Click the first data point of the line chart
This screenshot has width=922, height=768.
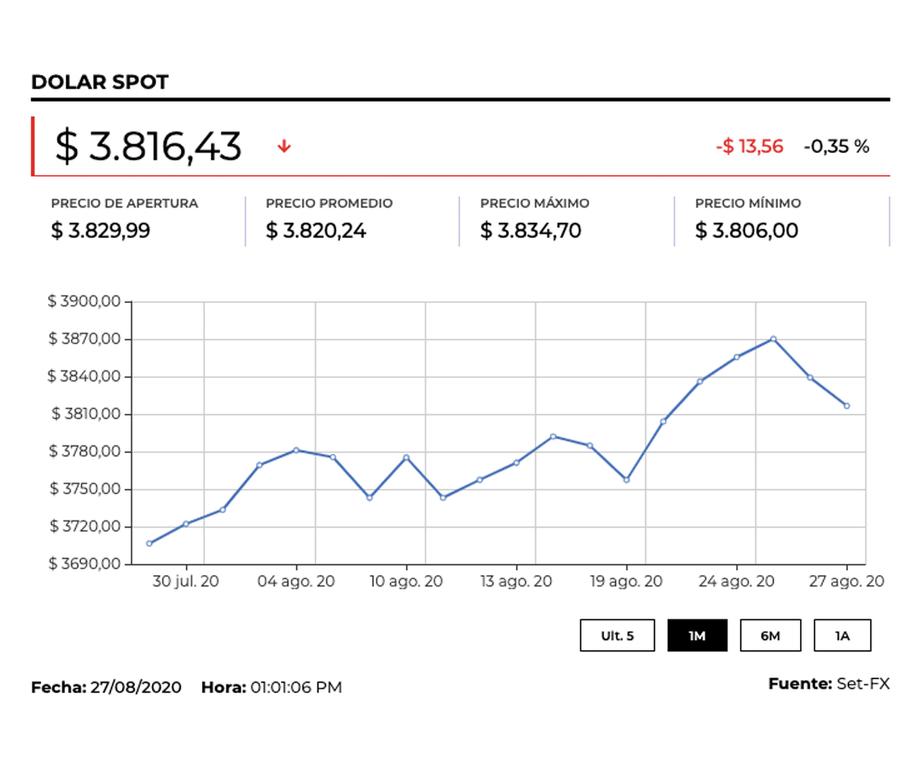point(149,543)
